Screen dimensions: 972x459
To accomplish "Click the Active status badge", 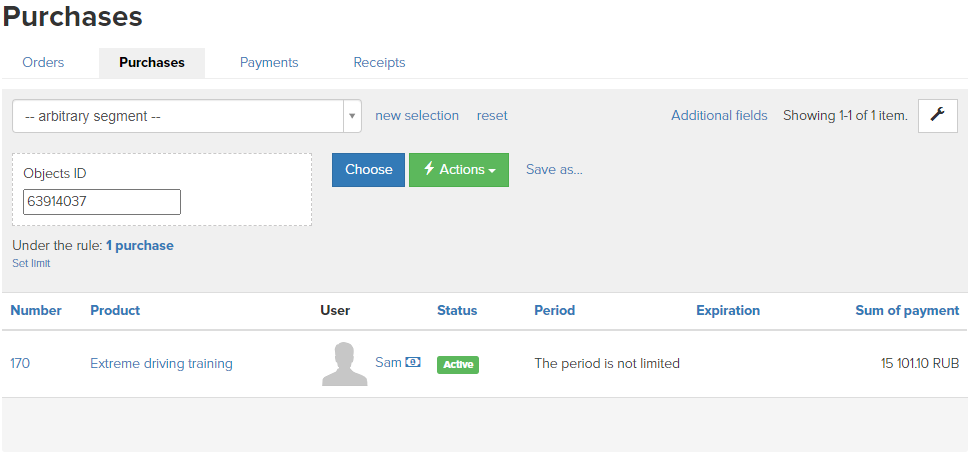I will coord(458,365).
